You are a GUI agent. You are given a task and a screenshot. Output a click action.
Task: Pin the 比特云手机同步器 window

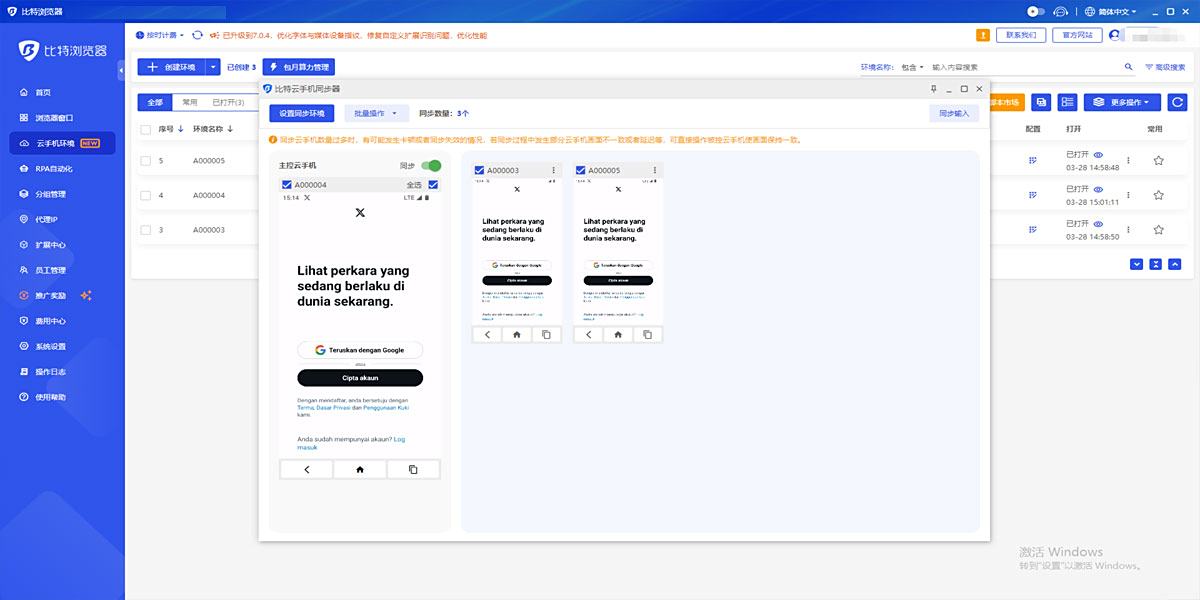point(933,89)
